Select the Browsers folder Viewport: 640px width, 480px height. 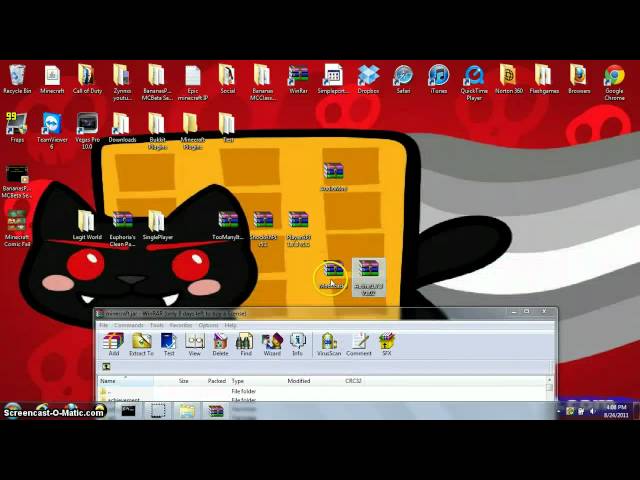pos(579,80)
